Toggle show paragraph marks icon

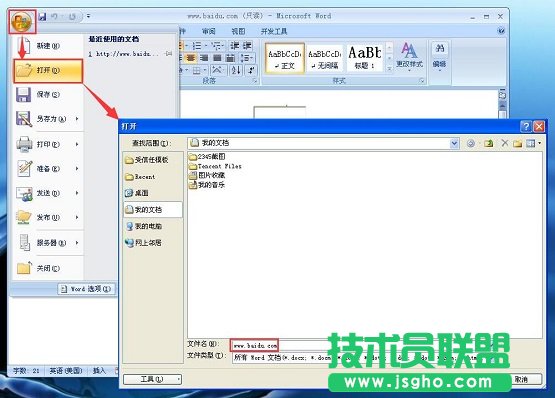[x=251, y=70]
